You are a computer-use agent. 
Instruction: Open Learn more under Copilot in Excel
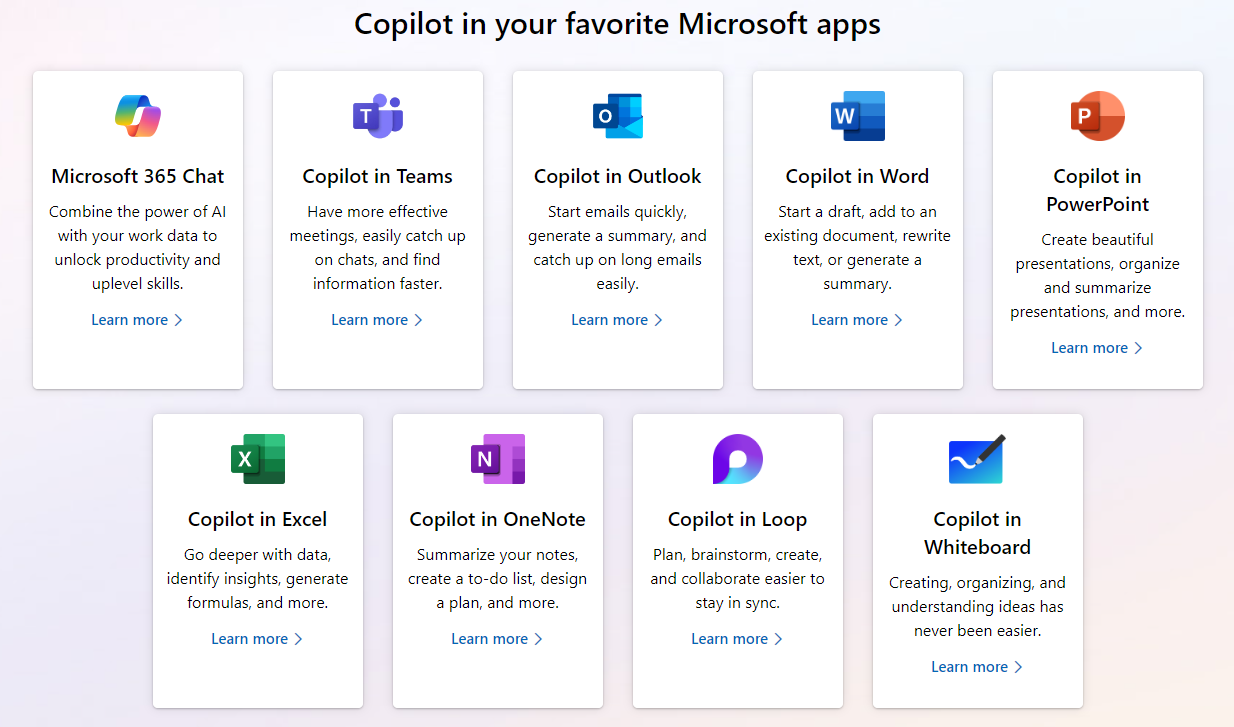pos(257,639)
